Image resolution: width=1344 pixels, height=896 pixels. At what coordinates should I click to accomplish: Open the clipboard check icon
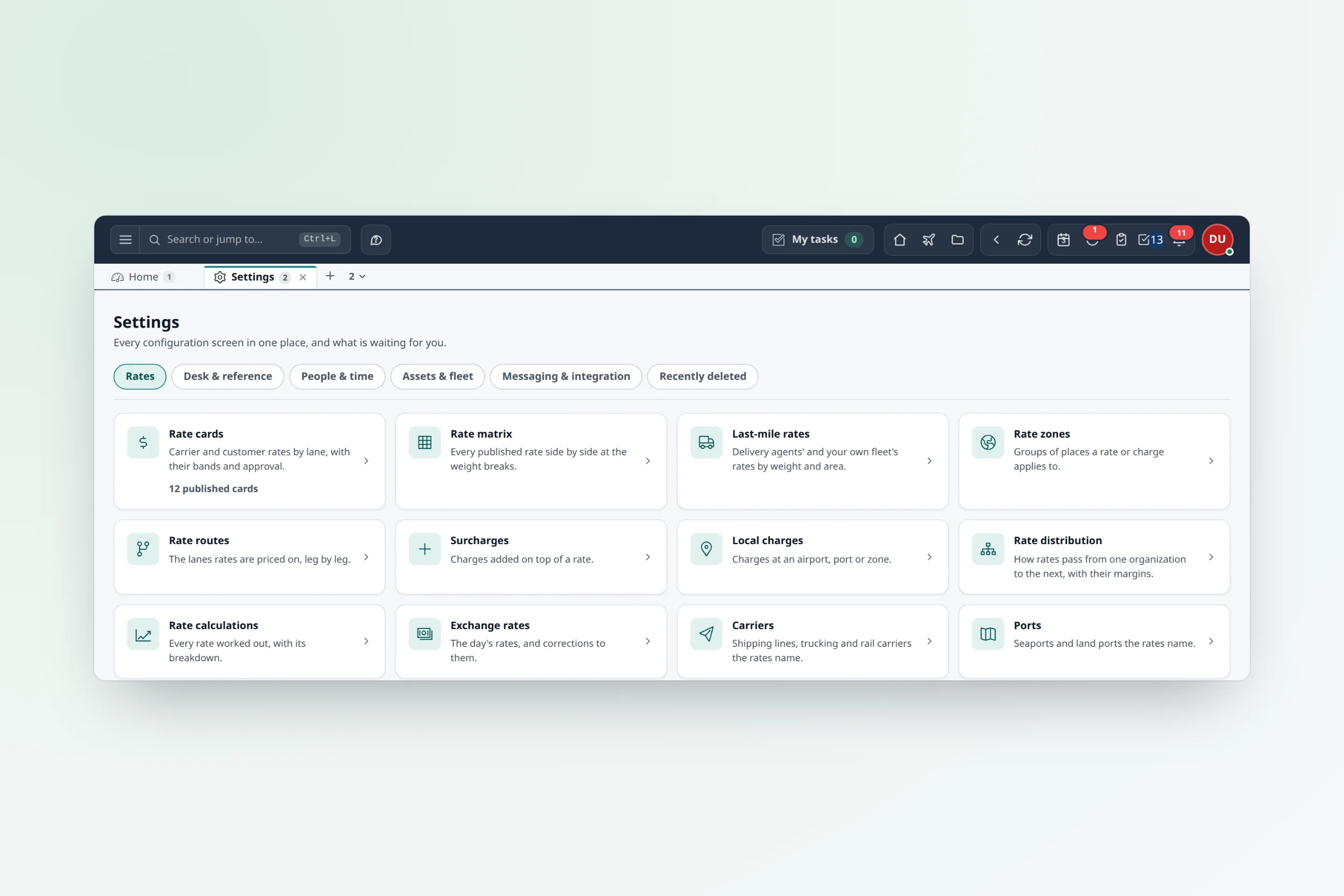[x=1121, y=239]
